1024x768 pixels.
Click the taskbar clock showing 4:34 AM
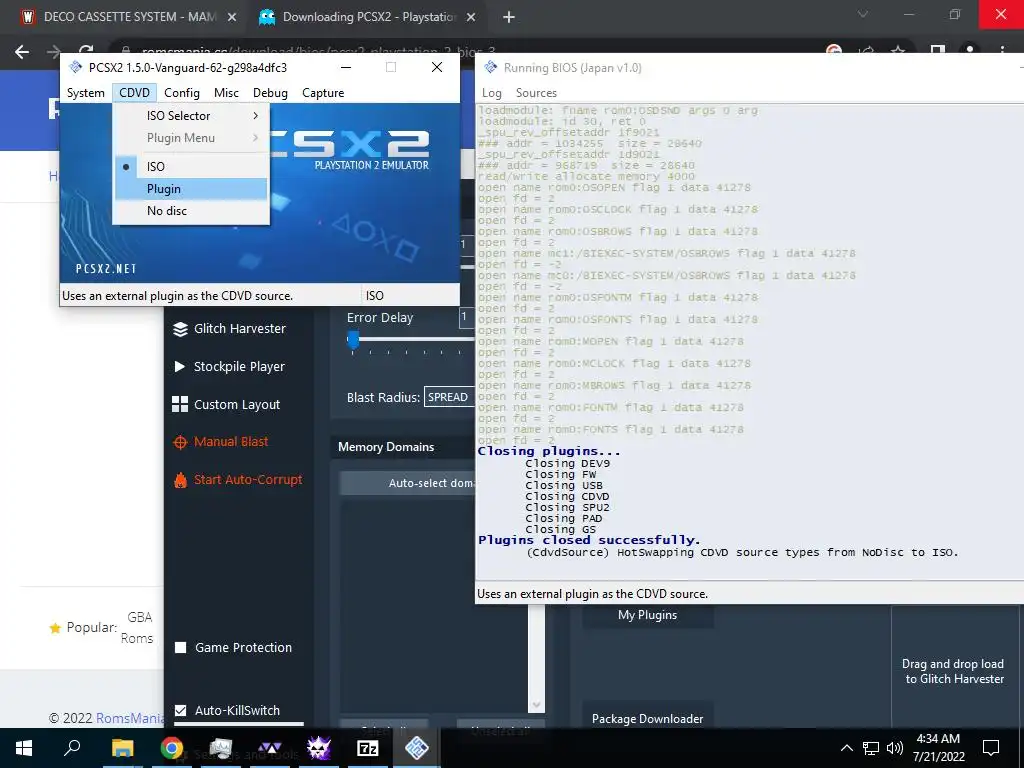click(x=938, y=748)
